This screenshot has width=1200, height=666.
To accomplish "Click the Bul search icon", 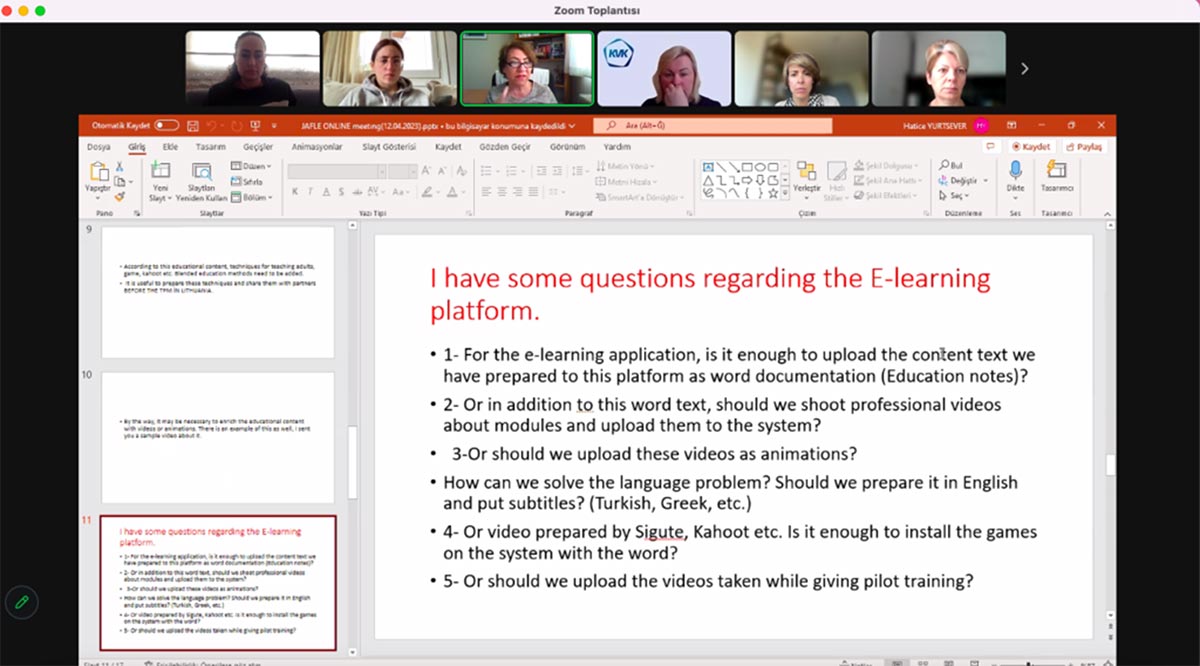I will [x=951, y=165].
